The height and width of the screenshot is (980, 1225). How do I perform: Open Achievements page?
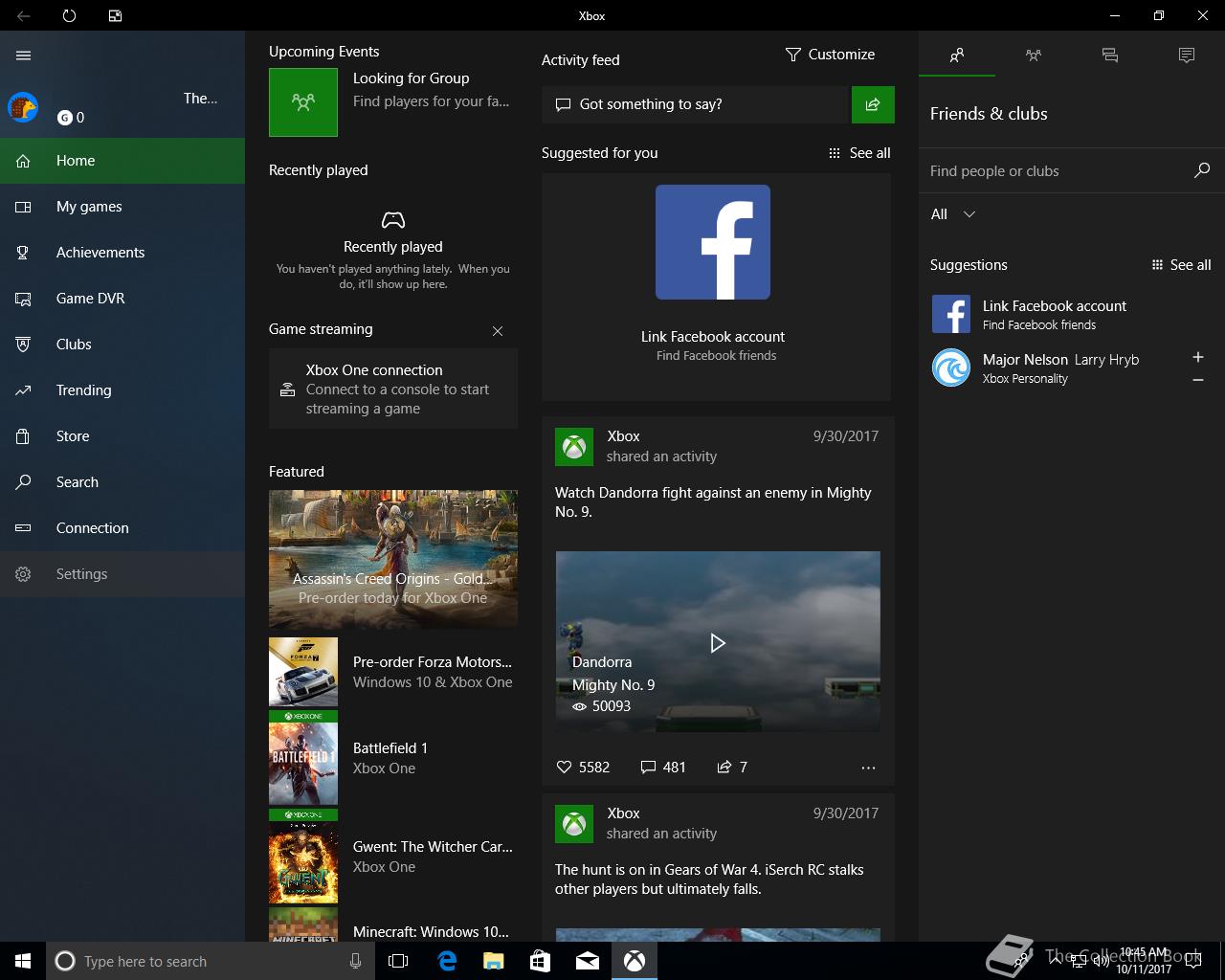point(122,253)
